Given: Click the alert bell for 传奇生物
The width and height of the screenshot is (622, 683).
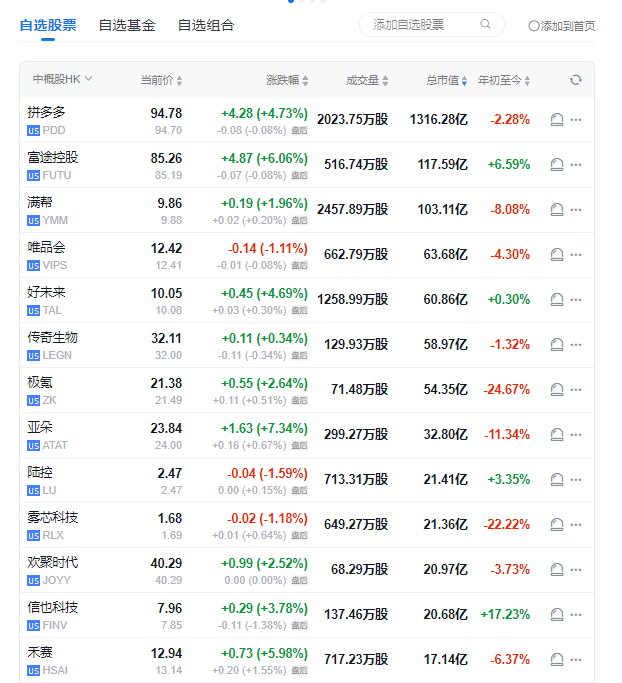Looking at the screenshot, I should (557, 345).
